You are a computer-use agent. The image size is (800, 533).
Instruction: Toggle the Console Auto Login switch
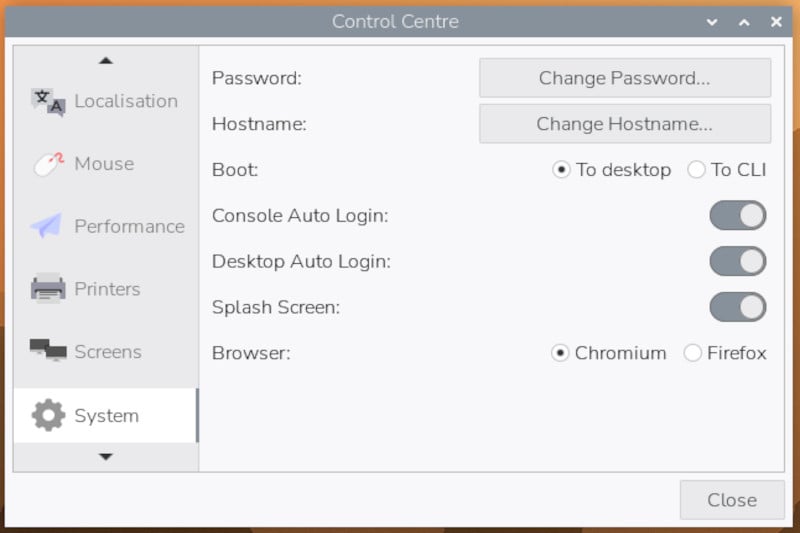tap(737, 215)
